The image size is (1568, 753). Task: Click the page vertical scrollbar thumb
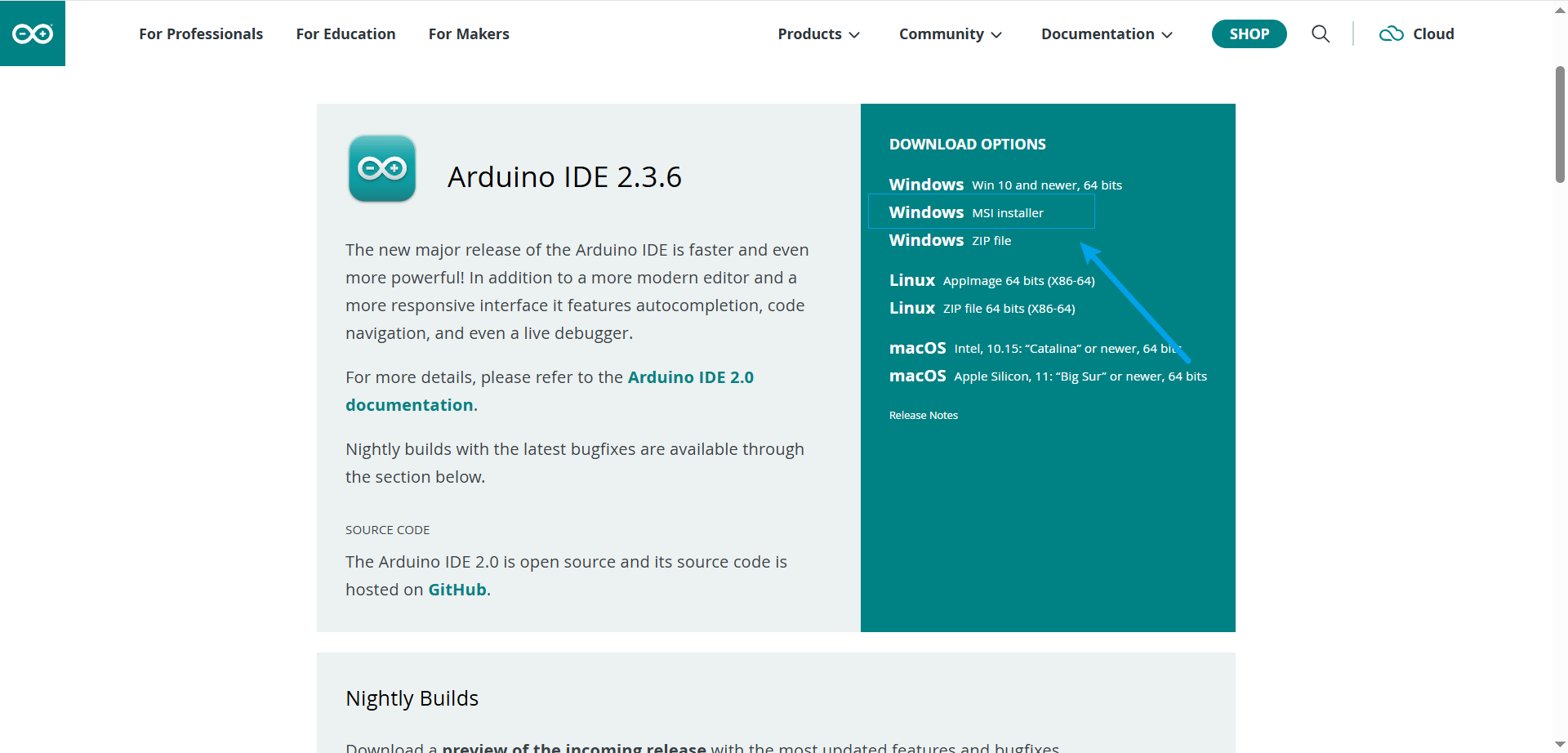tap(1560, 124)
